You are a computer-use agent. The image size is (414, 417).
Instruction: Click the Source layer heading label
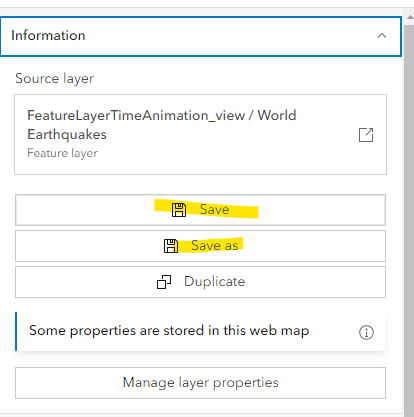(54, 79)
